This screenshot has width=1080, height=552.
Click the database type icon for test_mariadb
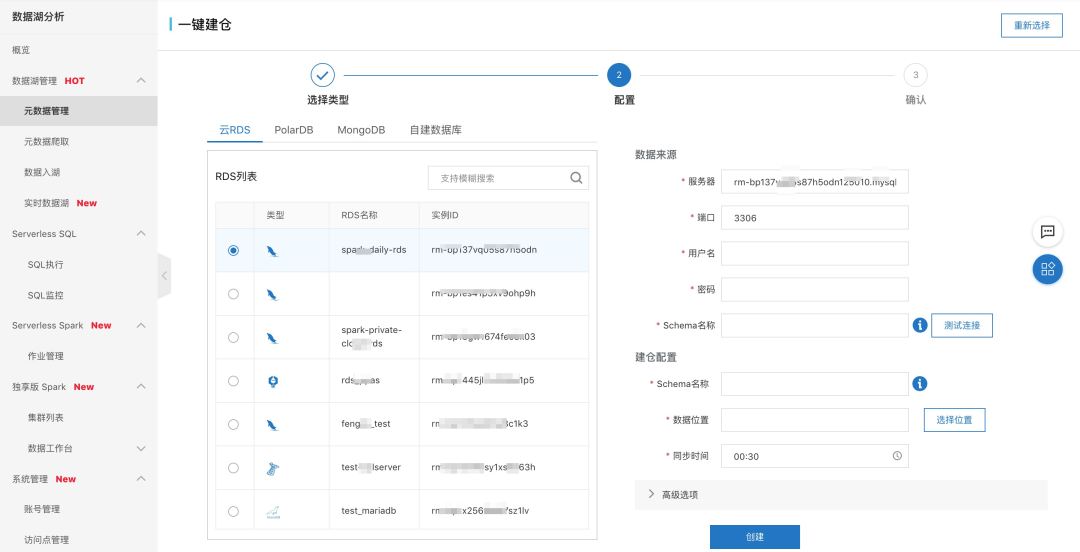(x=273, y=512)
